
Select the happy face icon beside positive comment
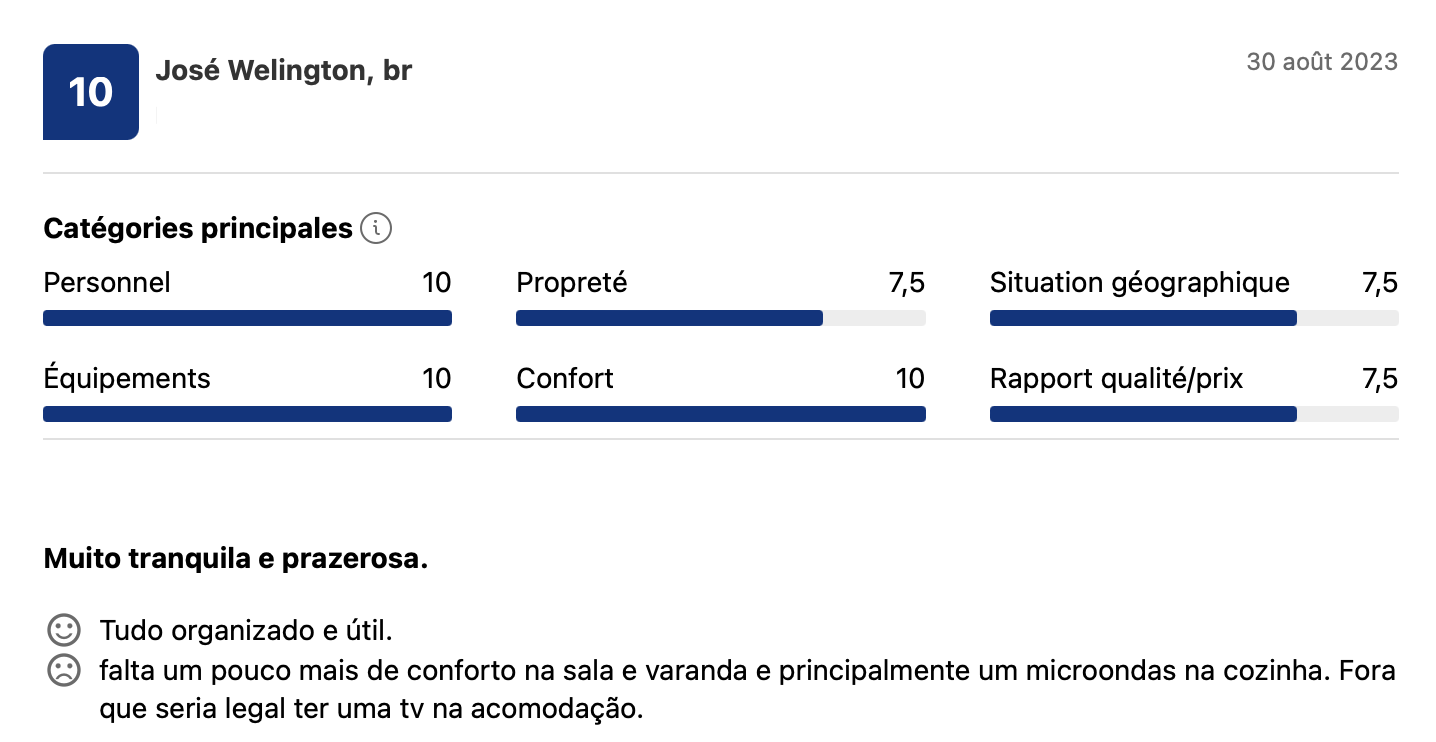(x=63, y=630)
